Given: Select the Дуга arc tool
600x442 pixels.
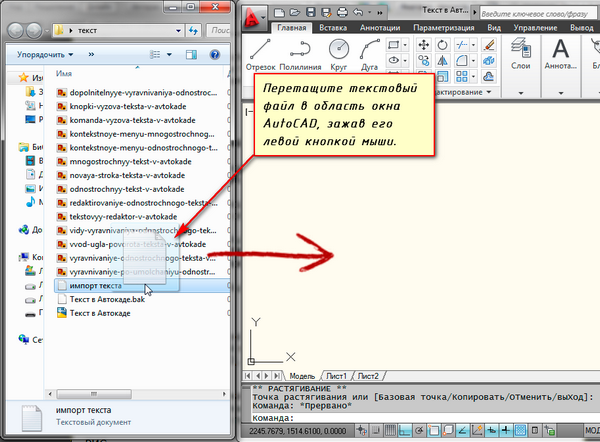Looking at the screenshot, I should (369, 55).
